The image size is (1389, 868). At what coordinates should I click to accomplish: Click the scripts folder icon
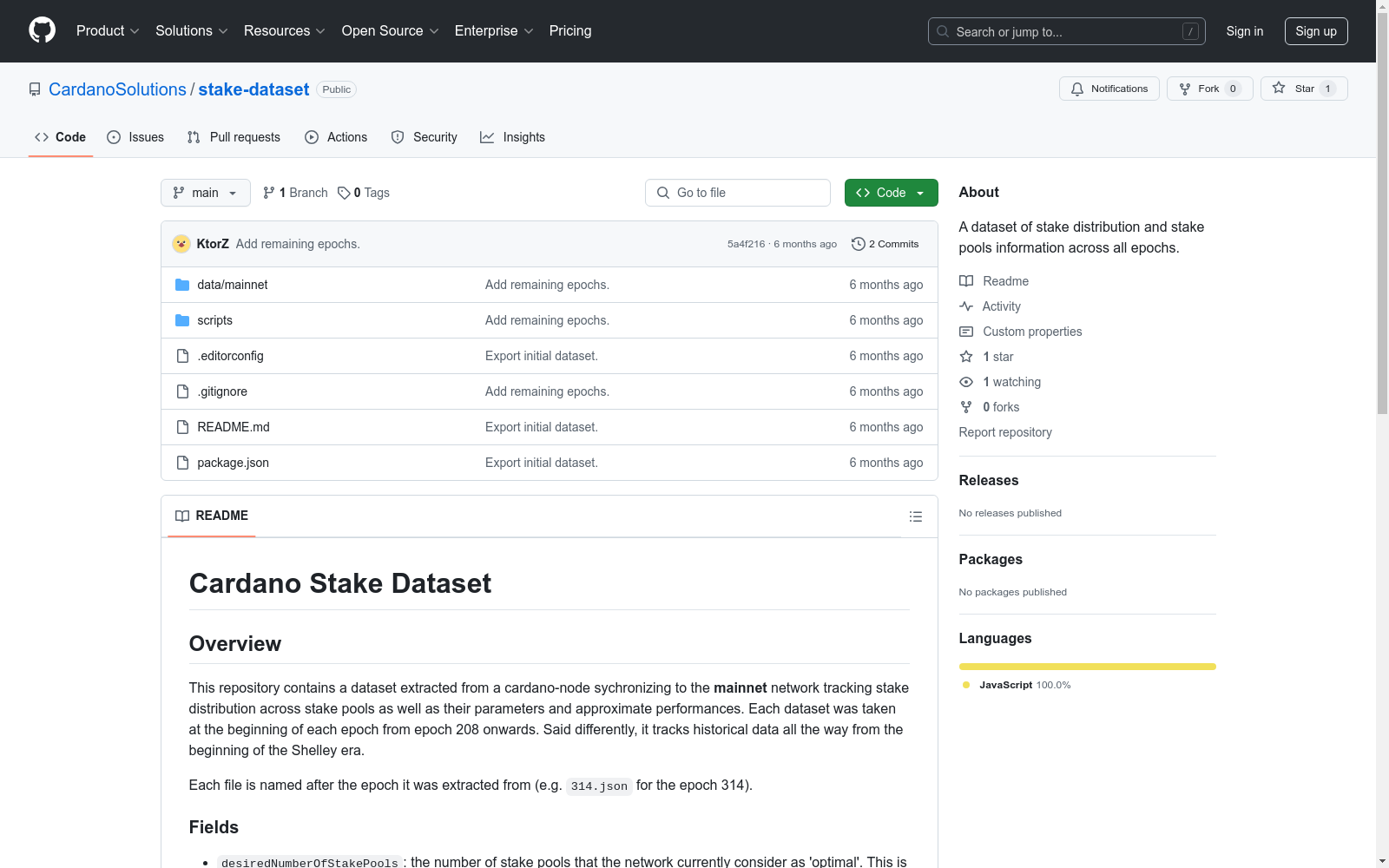coord(182,320)
